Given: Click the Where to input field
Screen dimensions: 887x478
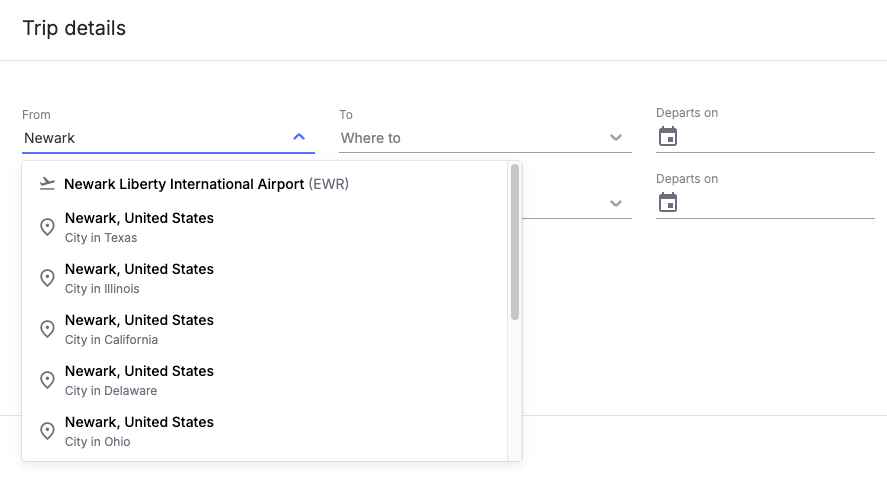Looking at the screenshot, I should click(x=470, y=138).
